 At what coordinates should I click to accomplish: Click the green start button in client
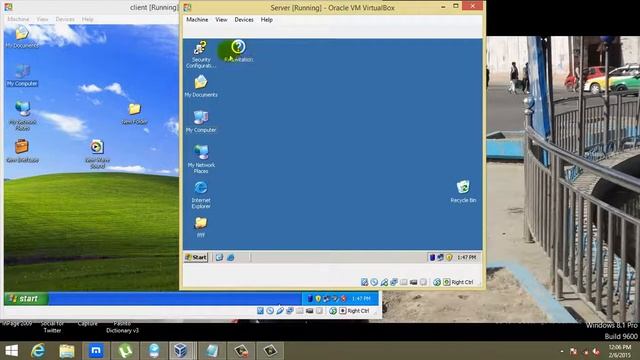pos(26,298)
